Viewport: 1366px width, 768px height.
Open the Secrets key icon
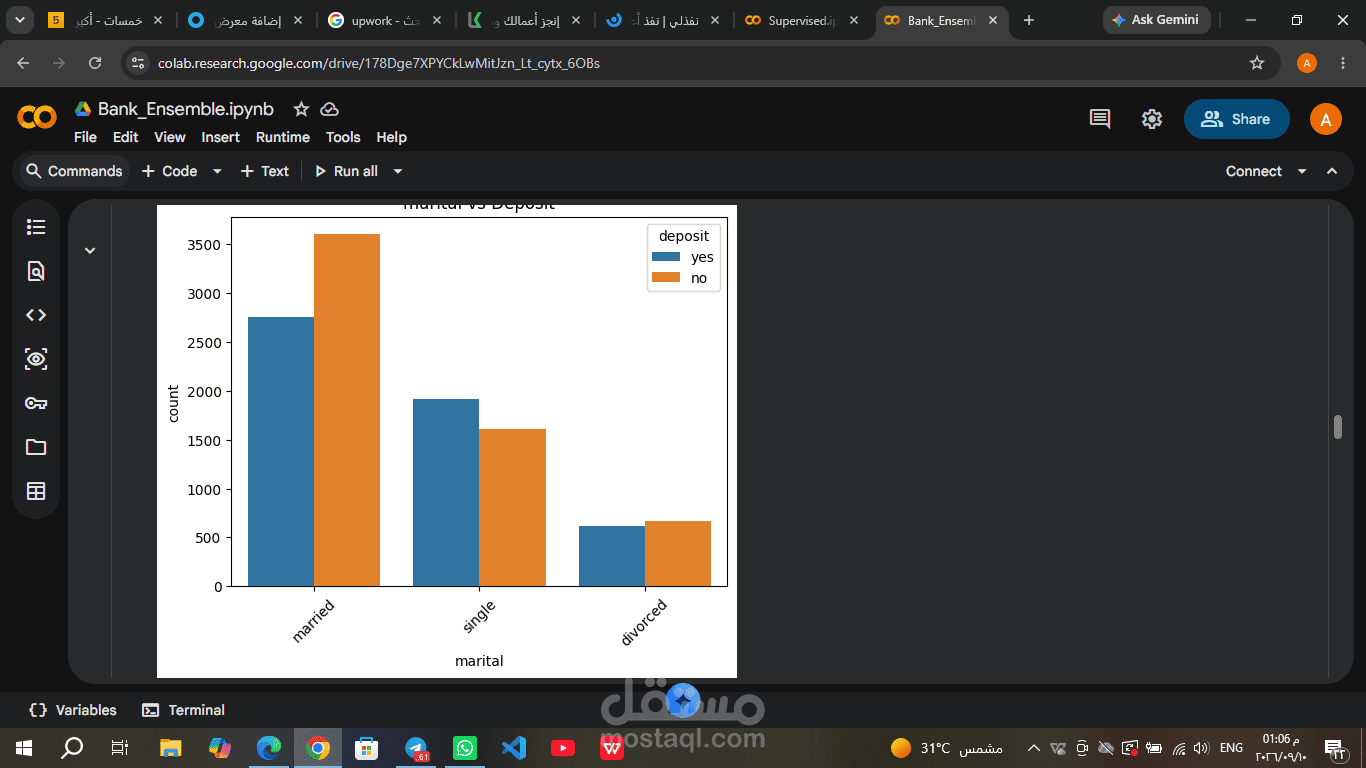(36, 403)
